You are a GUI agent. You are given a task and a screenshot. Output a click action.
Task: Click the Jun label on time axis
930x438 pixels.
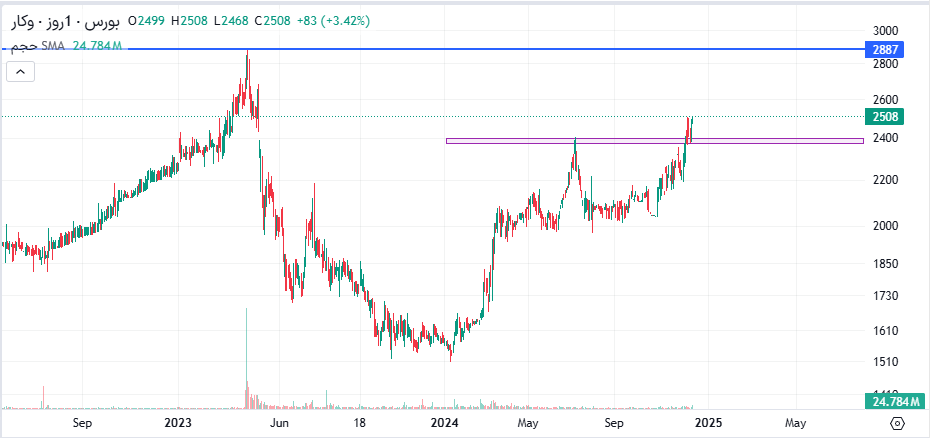point(279,423)
